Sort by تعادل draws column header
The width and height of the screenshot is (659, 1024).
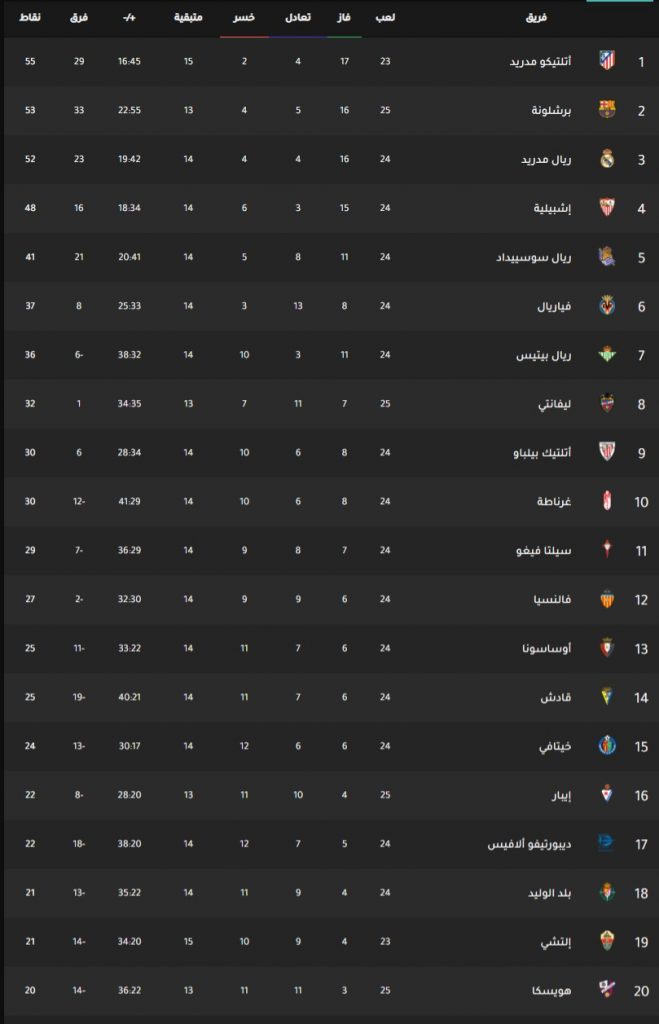pos(298,17)
